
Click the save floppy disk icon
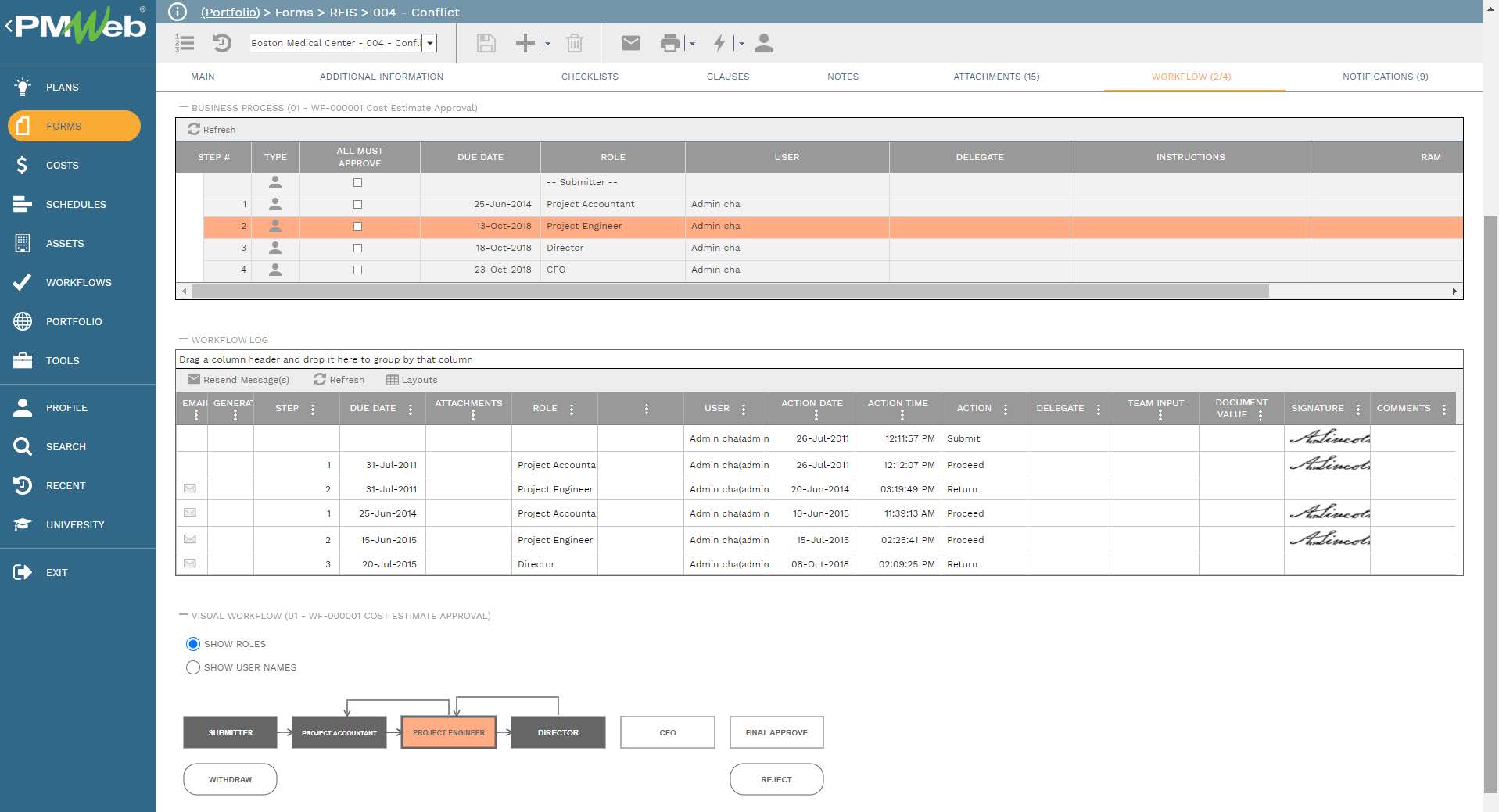[486, 43]
